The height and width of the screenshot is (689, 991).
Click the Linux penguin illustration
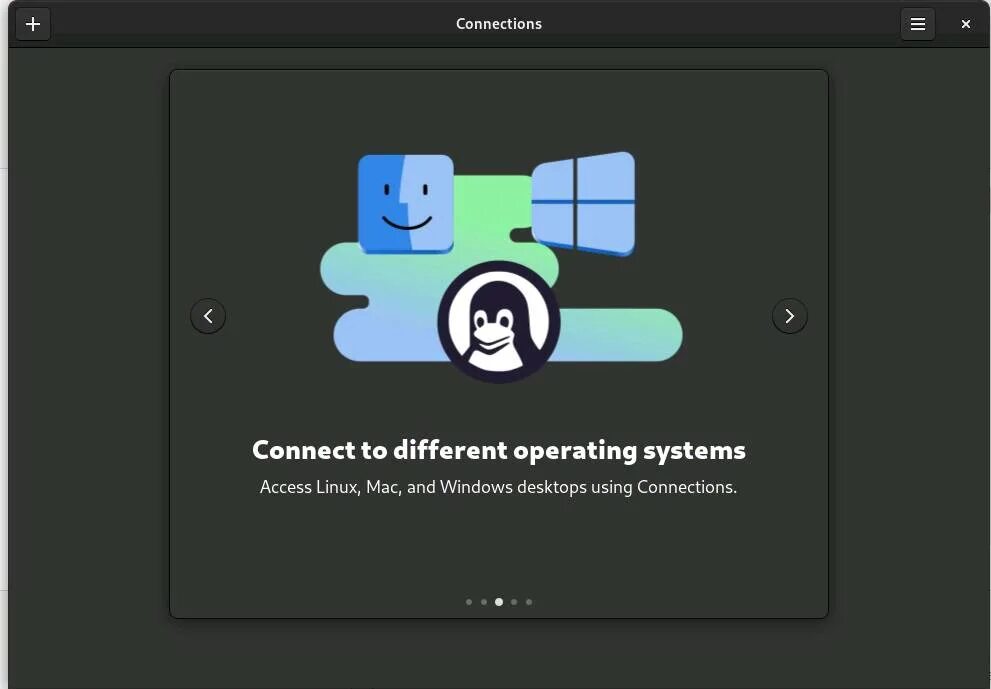click(499, 322)
